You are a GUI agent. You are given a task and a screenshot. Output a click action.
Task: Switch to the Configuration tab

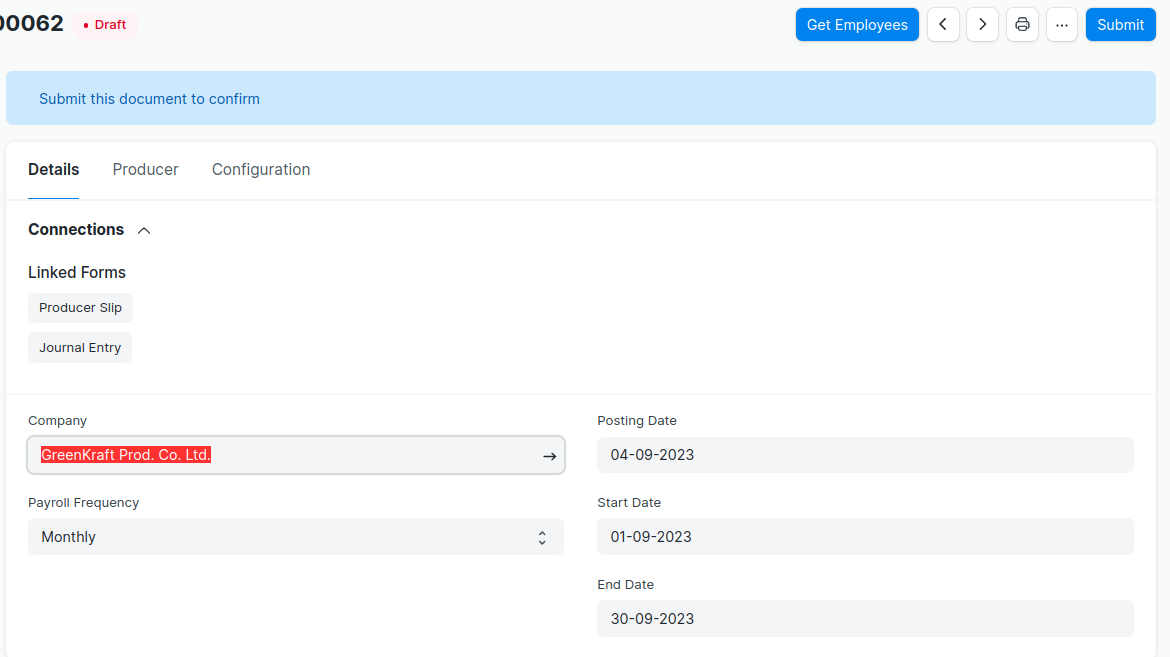pyautogui.click(x=261, y=170)
